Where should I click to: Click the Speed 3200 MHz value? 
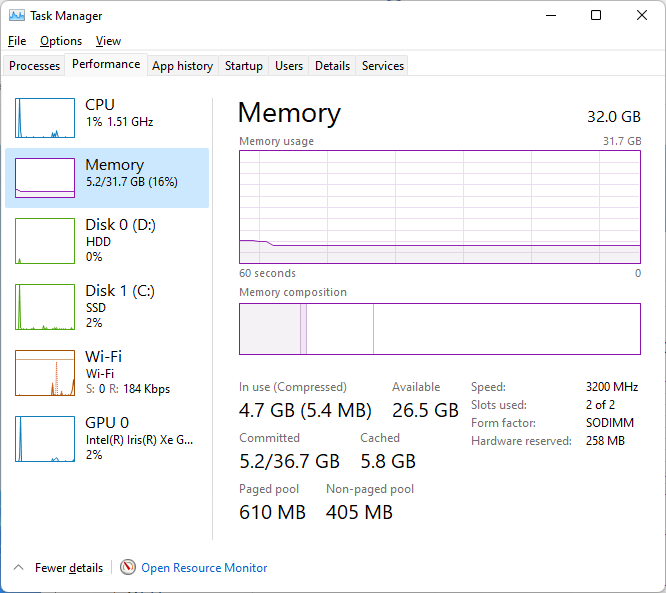[612, 387]
